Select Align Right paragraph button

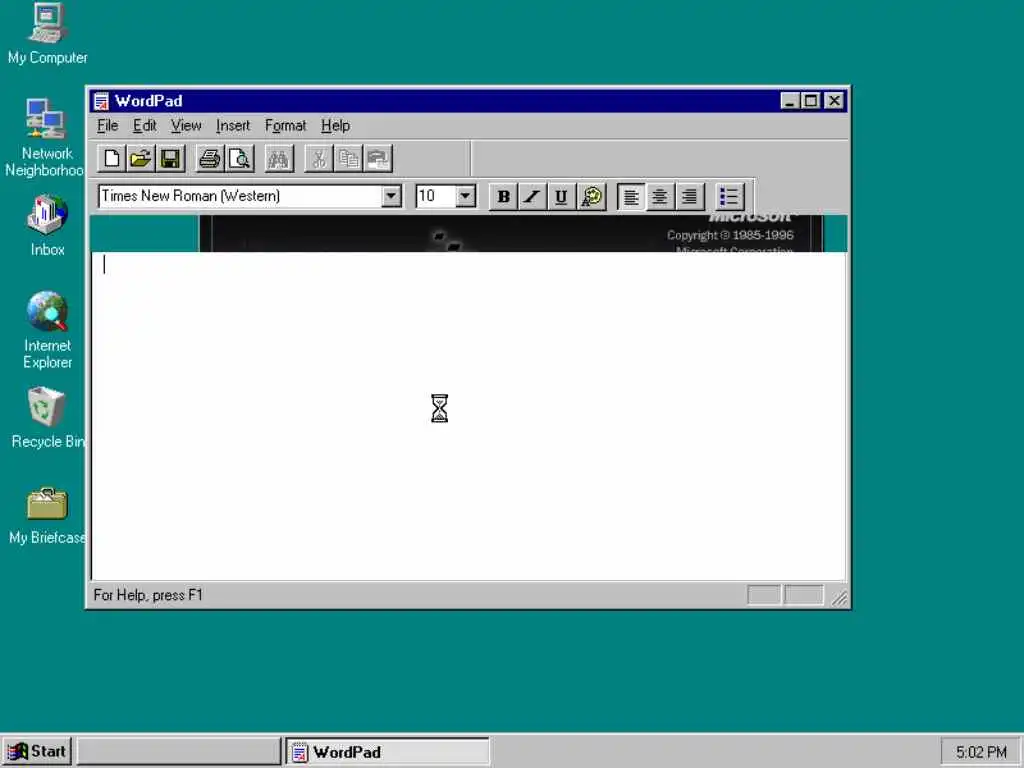point(690,197)
